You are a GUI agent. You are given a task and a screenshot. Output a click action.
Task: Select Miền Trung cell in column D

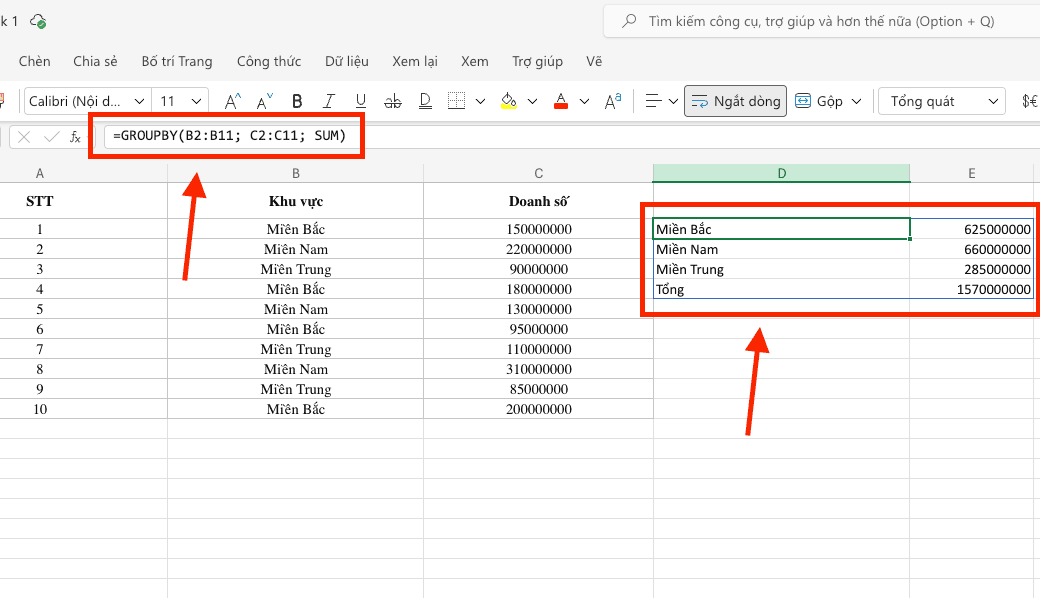pos(781,269)
